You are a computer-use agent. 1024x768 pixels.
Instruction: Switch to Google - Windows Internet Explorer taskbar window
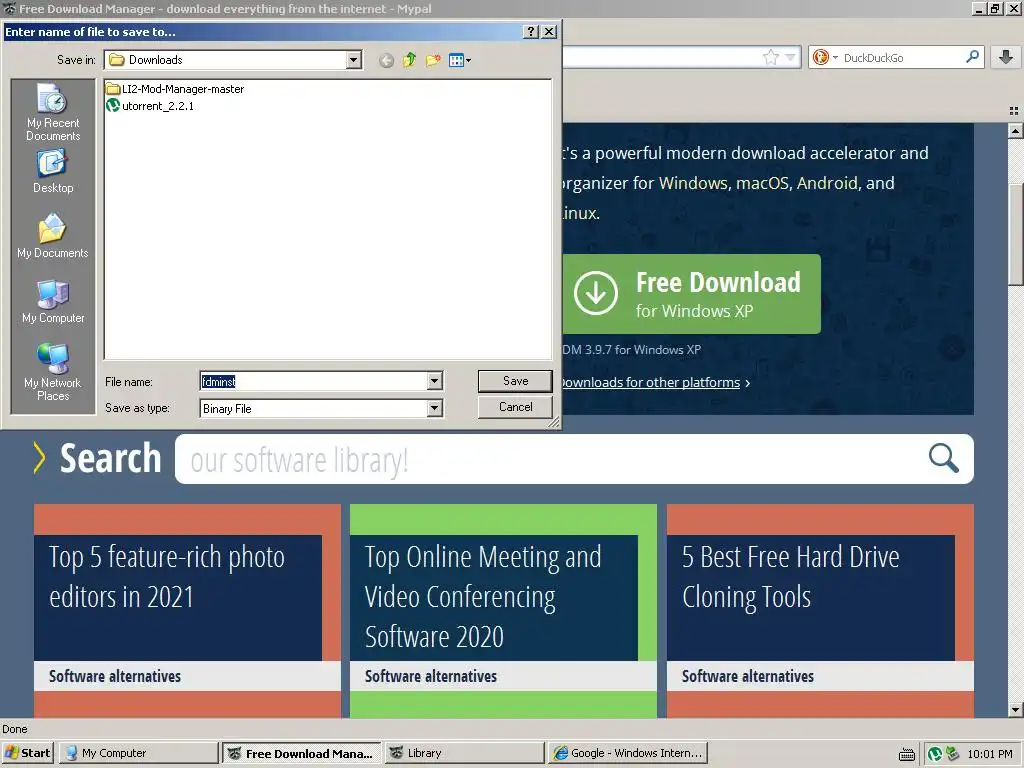click(x=628, y=753)
